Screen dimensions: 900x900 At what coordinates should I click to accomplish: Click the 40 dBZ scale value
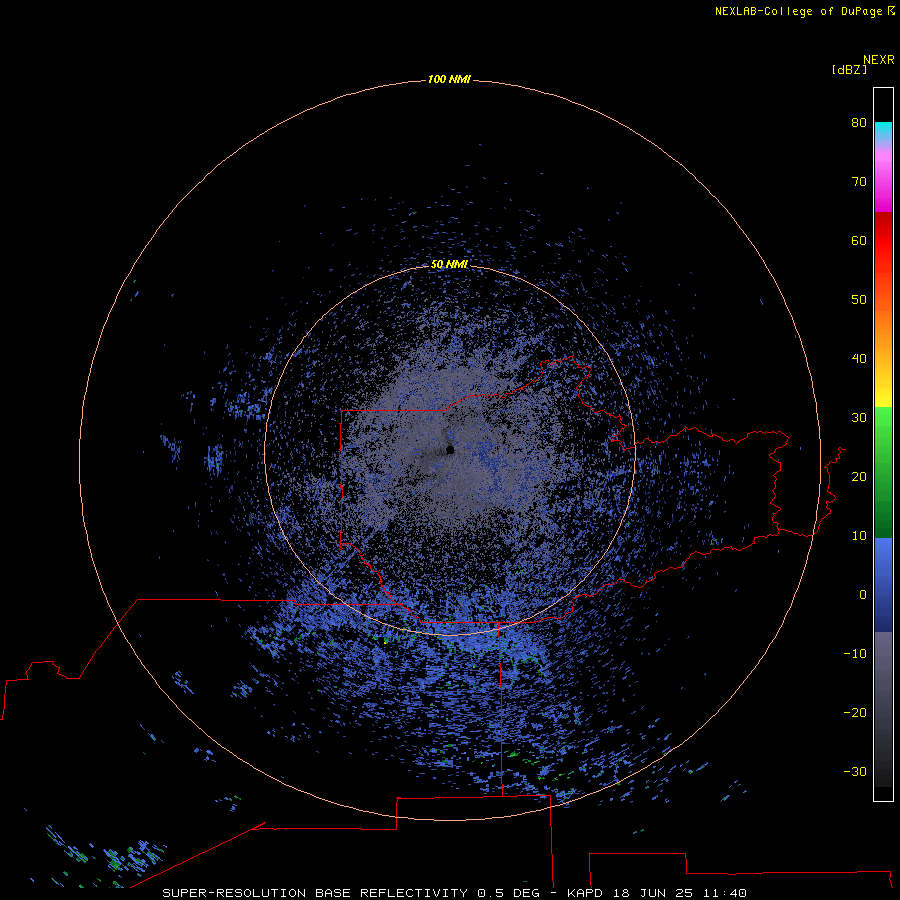point(859,359)
